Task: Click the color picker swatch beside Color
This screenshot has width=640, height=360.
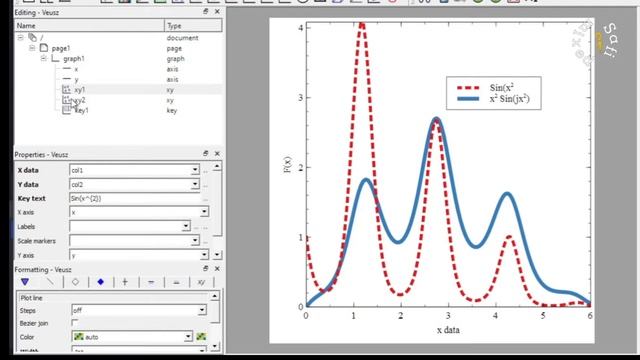Action: pos(201,337)
